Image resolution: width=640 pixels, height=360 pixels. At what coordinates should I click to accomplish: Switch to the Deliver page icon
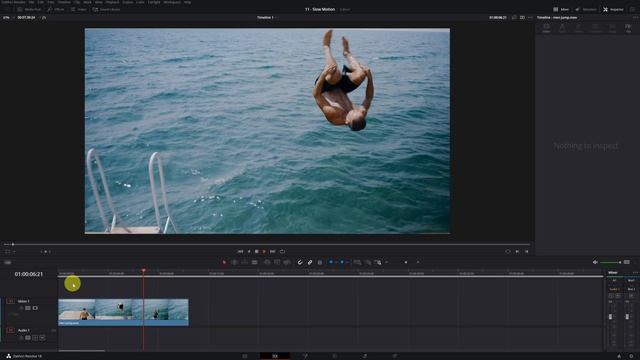(x=395, y=356)
